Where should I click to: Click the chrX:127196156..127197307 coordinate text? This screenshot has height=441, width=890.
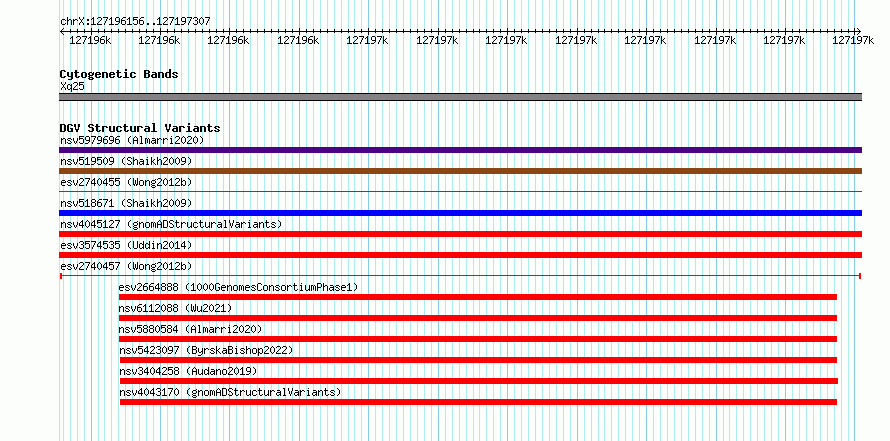pos(135,21)
